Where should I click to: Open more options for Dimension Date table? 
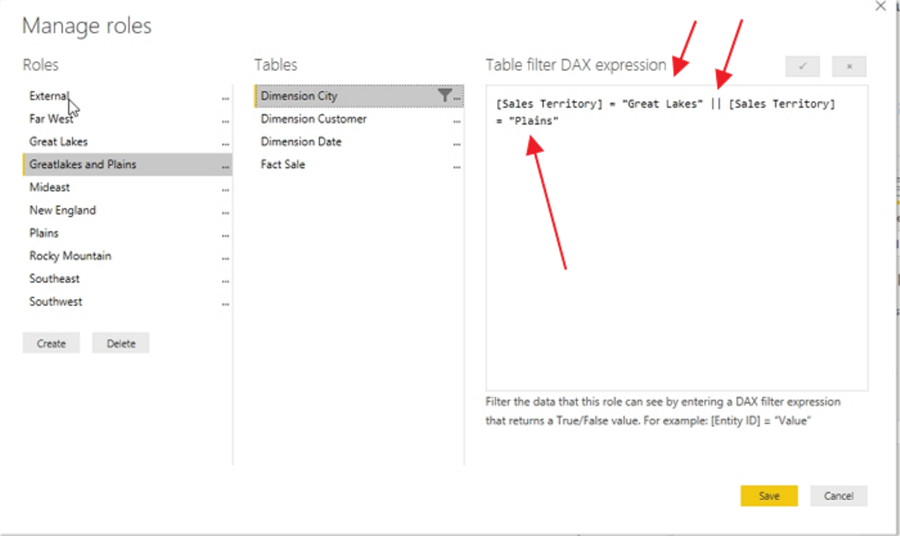(457, 144)
